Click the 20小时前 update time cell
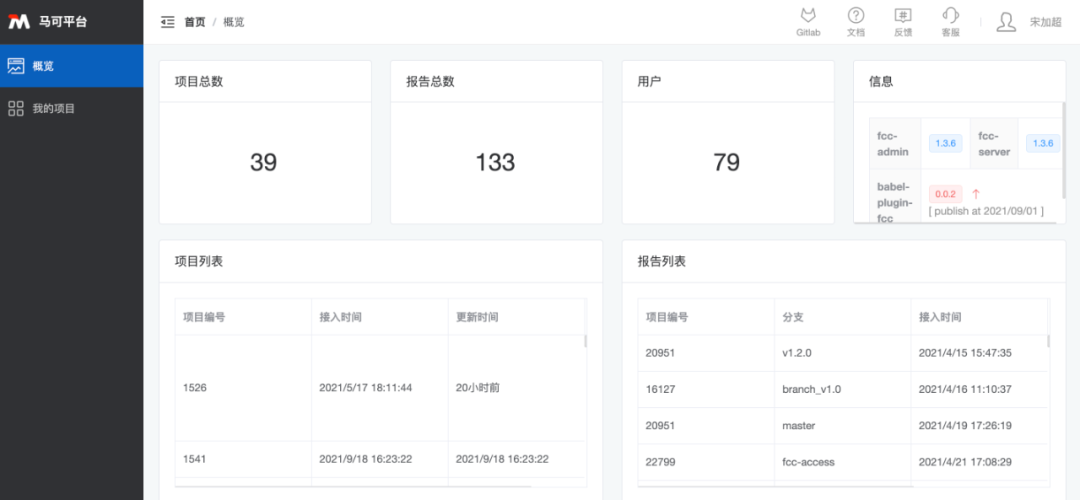1080x500 pixels. click(478, 388)
